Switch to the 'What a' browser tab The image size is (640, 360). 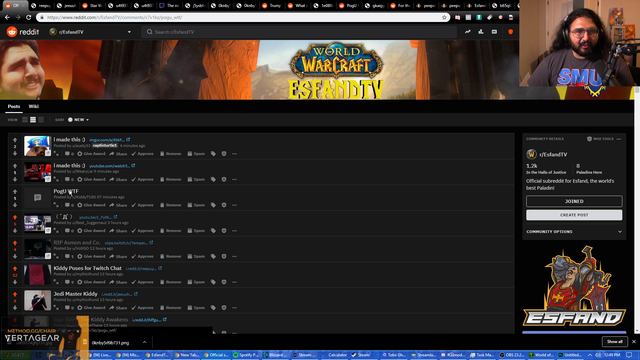point(297,6)
